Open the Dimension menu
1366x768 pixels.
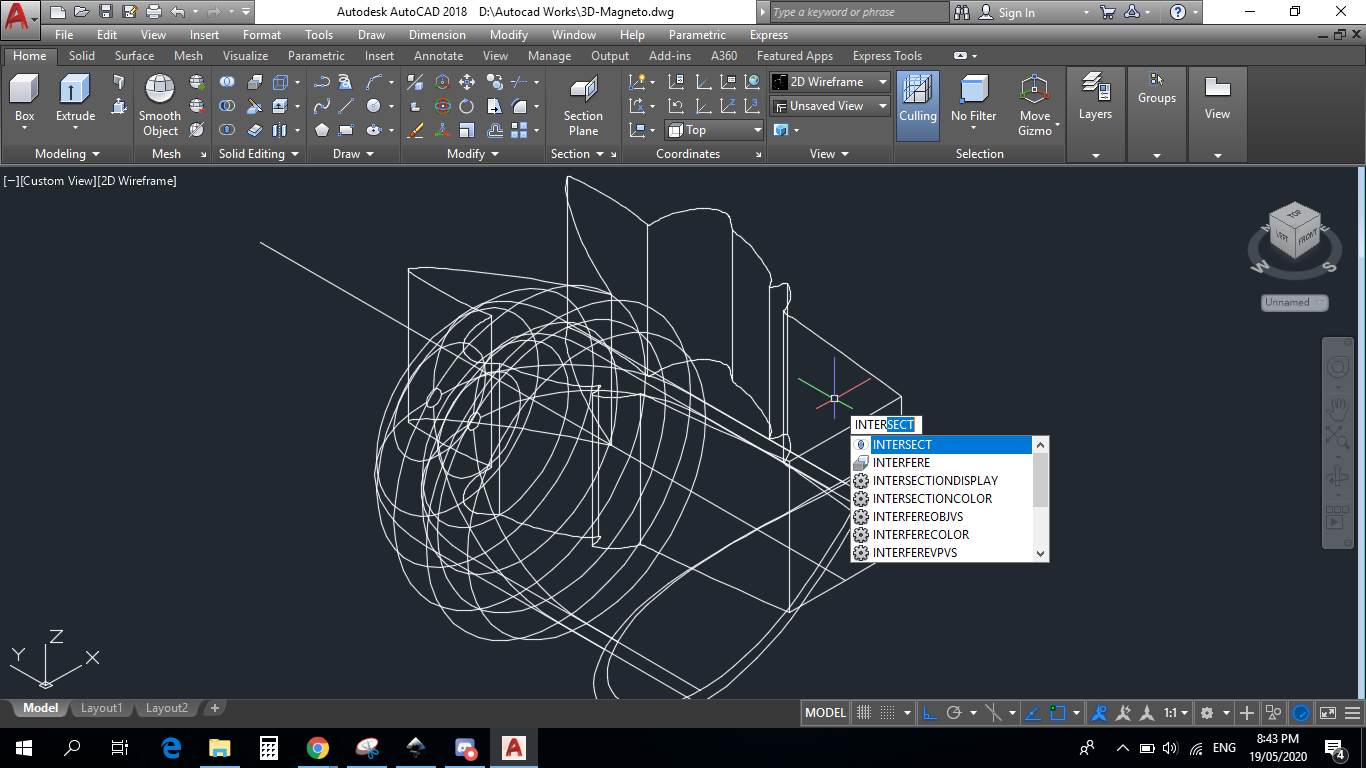pos(437,34)
